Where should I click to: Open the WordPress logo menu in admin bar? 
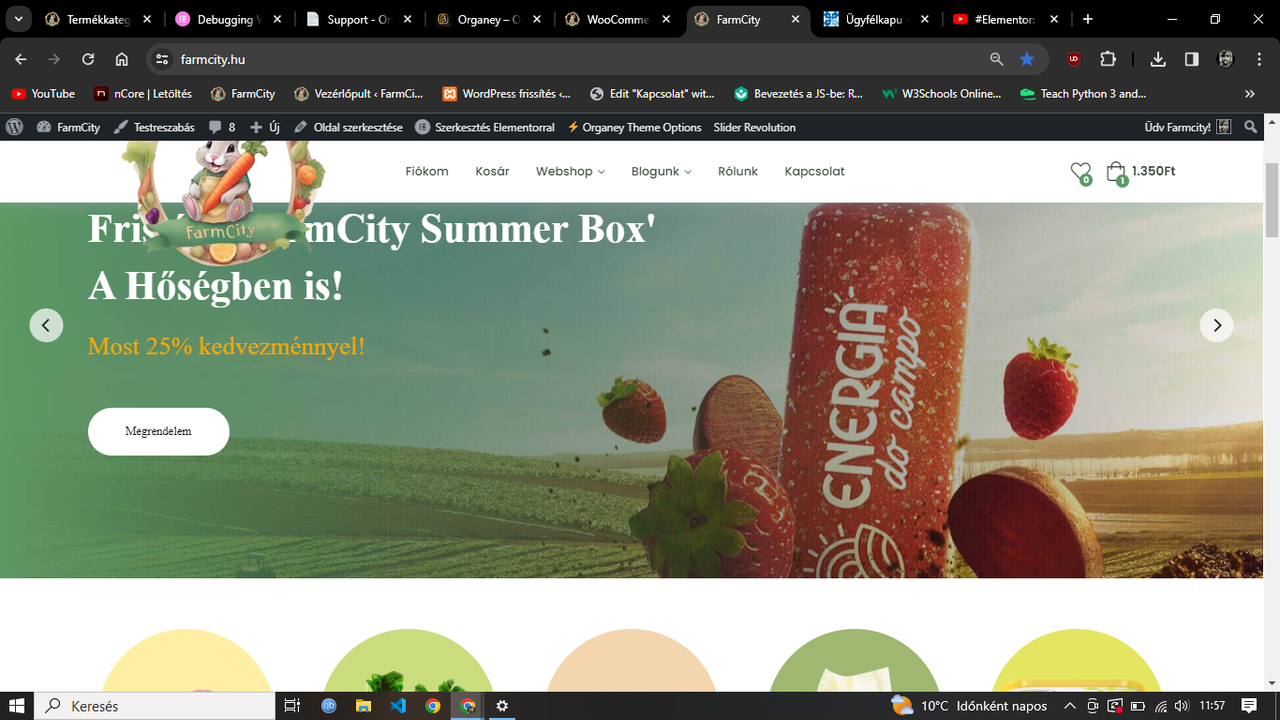pos(14,127)
